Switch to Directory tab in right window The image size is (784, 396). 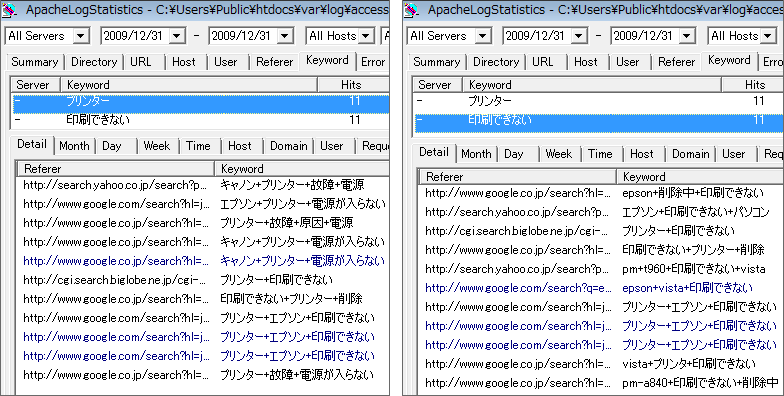496,62
